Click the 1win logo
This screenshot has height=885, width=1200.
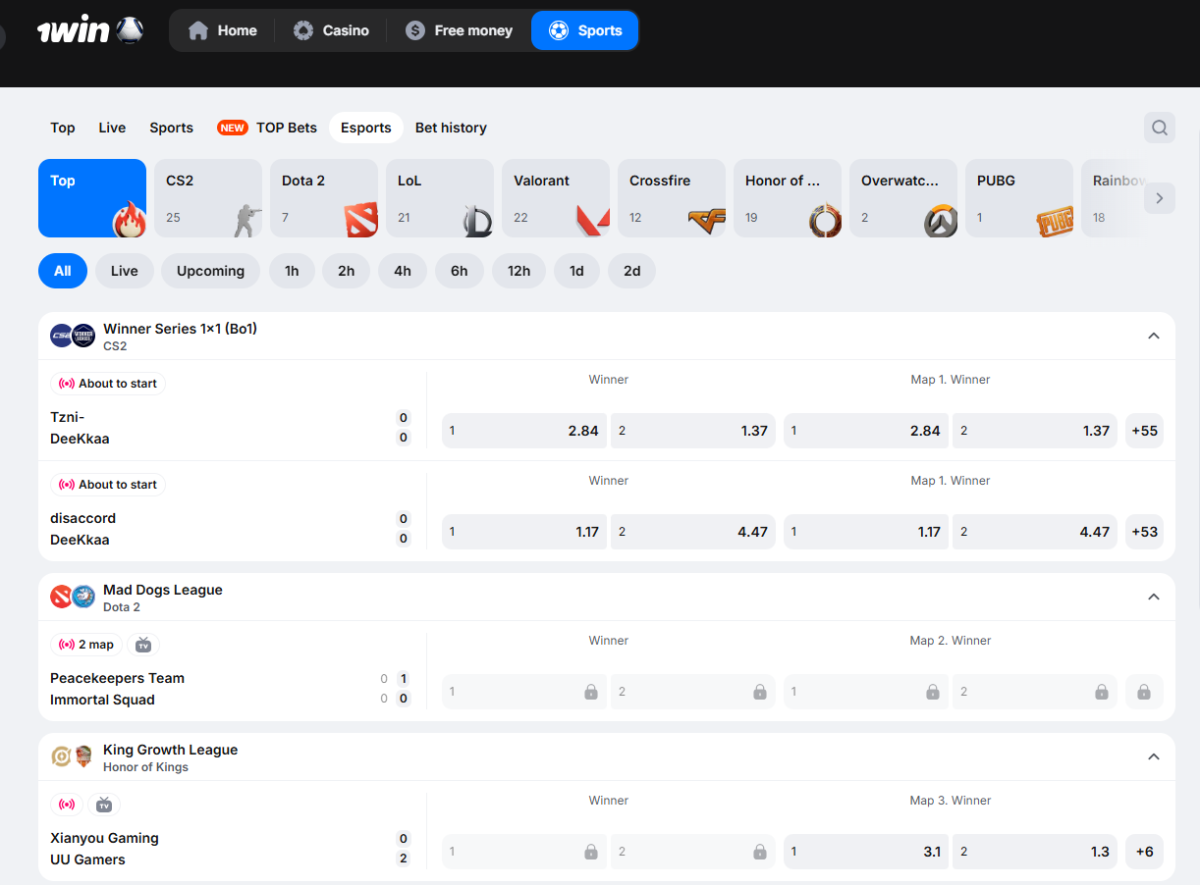(90, 30)
